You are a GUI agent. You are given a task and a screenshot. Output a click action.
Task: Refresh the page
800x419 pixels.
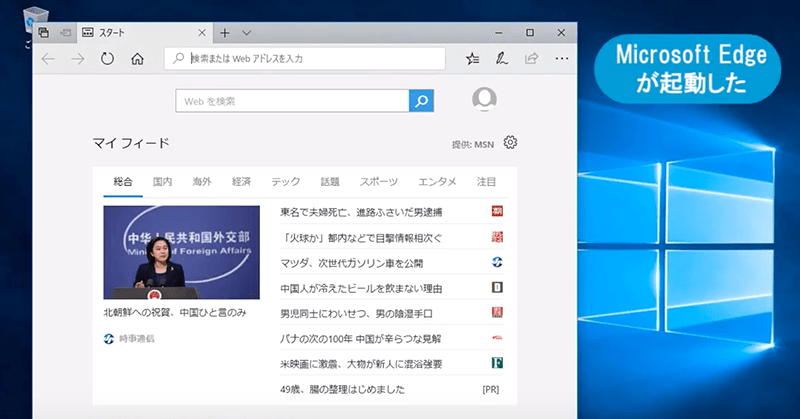pos(107,59)
